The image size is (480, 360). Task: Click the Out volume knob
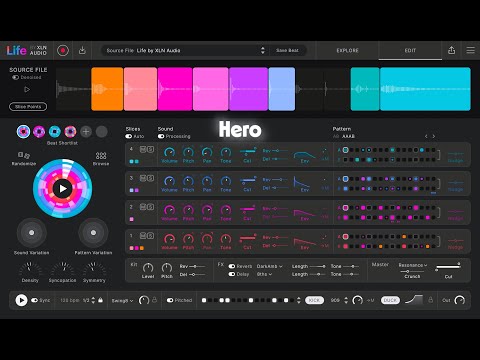(460, 300)
